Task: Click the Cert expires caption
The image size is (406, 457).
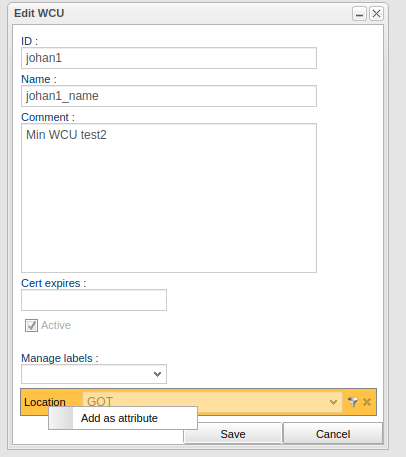Action: coord(54,283)
